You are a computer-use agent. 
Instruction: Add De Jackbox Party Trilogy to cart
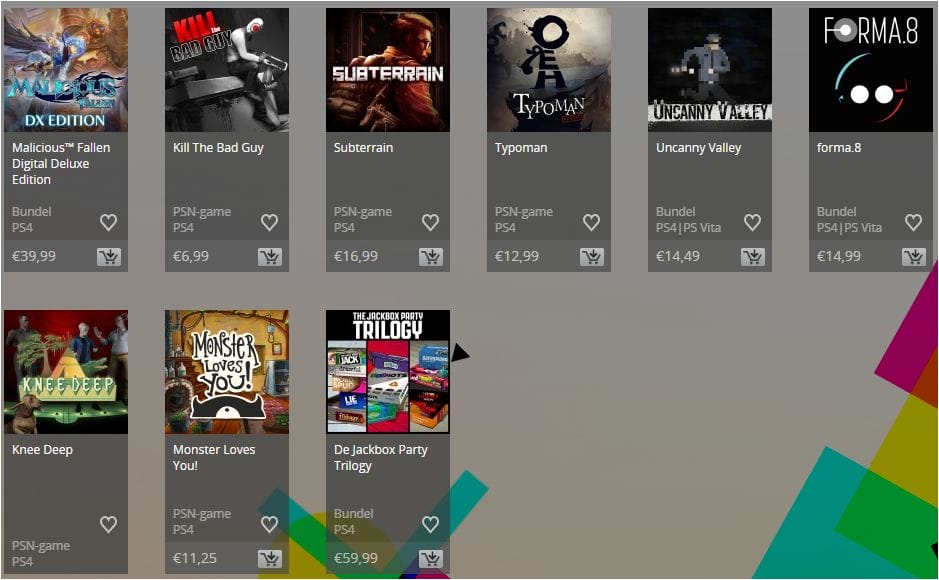coord(431,559)
